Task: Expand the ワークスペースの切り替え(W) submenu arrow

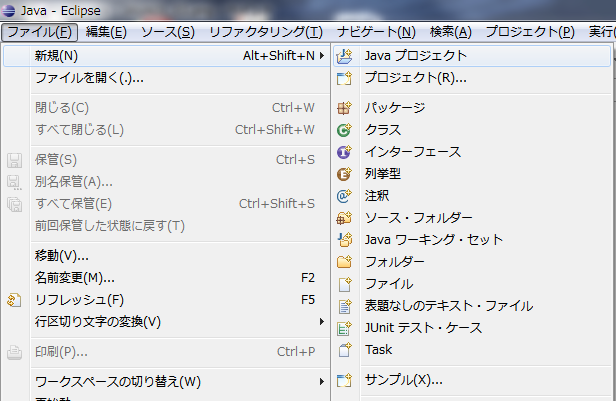Action: point(322,381)
